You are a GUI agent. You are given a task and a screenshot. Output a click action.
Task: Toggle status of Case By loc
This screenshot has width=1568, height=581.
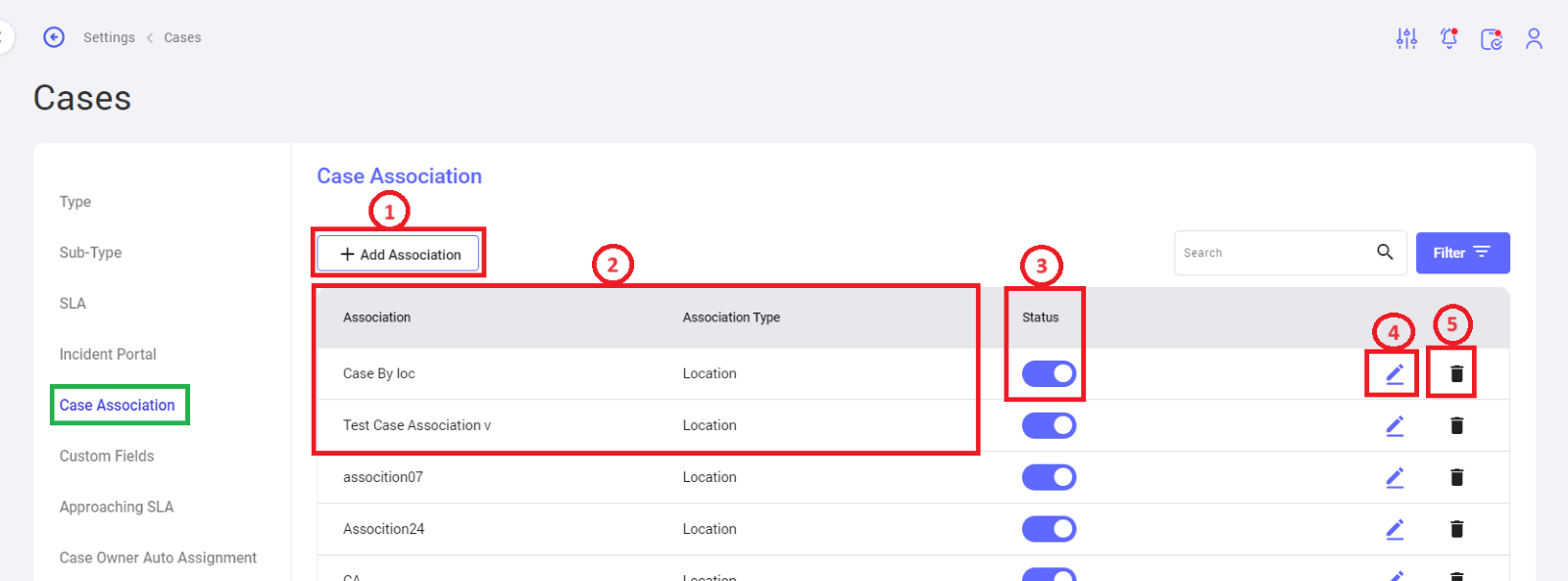[x=1049, y=373]
